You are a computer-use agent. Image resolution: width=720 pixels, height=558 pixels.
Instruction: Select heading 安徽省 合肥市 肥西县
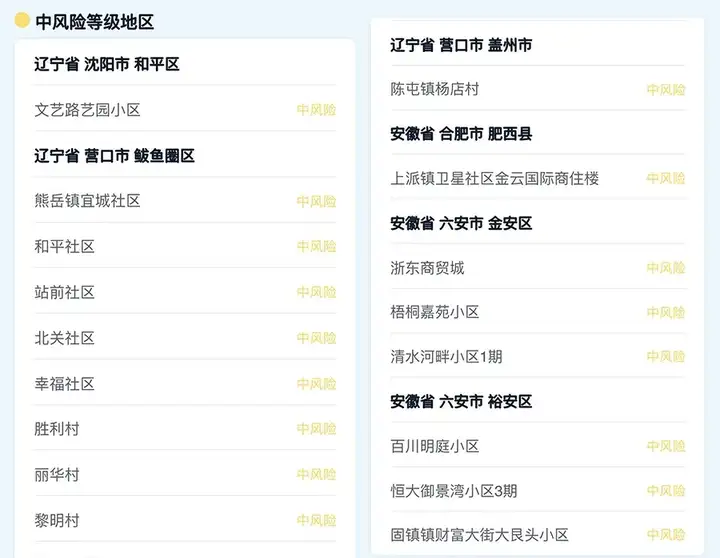pos(461,134)
